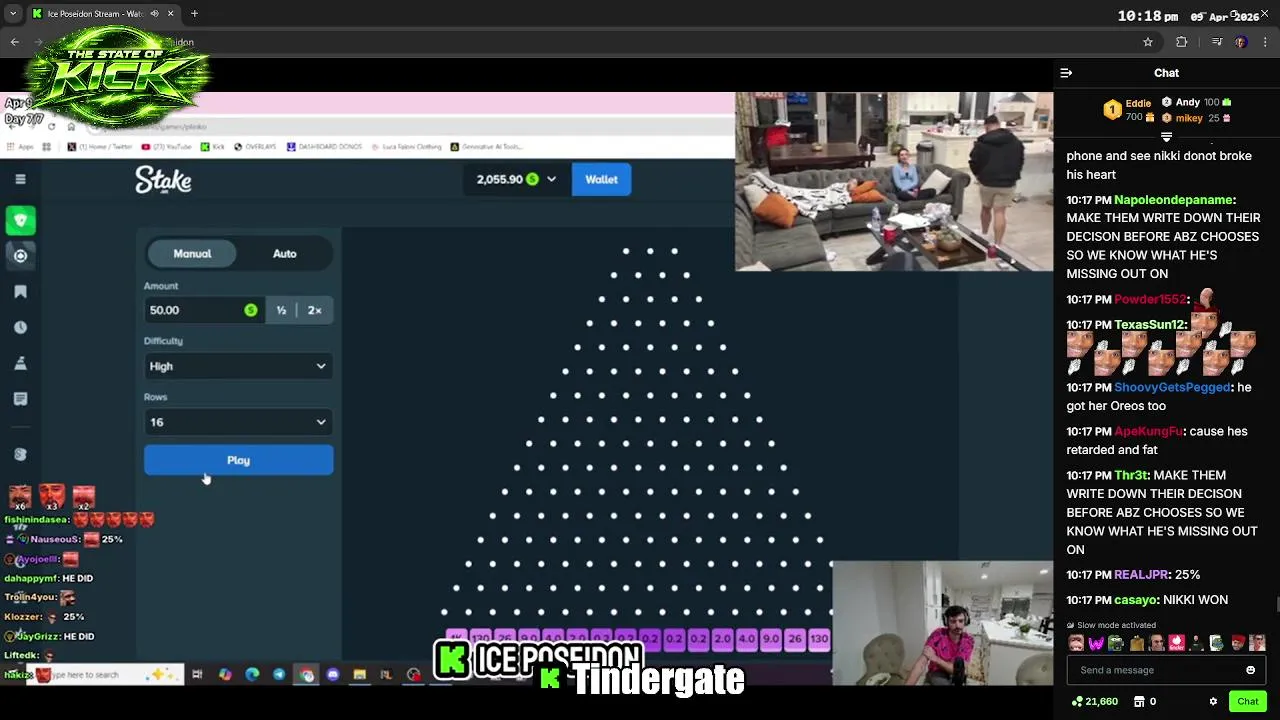Mute the Ice Poseidon Stream tab
The image size is (1280, 720).
pyautogui.click(x=154, y=14)
